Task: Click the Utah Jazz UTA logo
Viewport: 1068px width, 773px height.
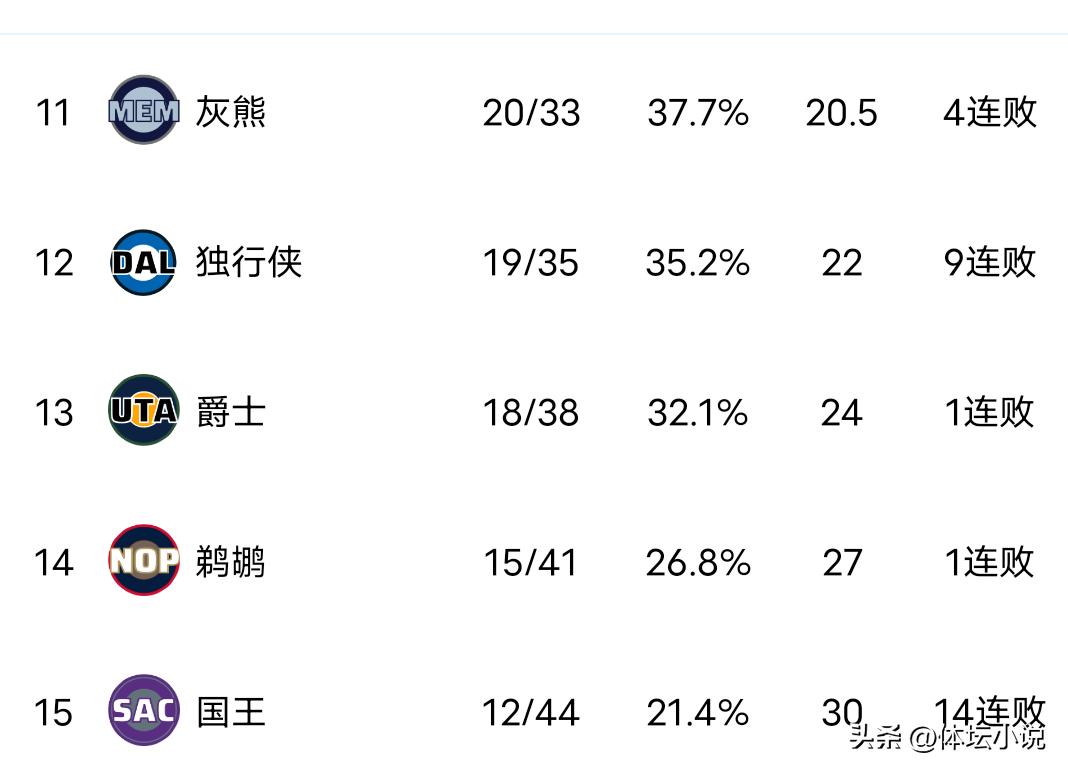Action: pyautogui.click(x=143, y=411)
